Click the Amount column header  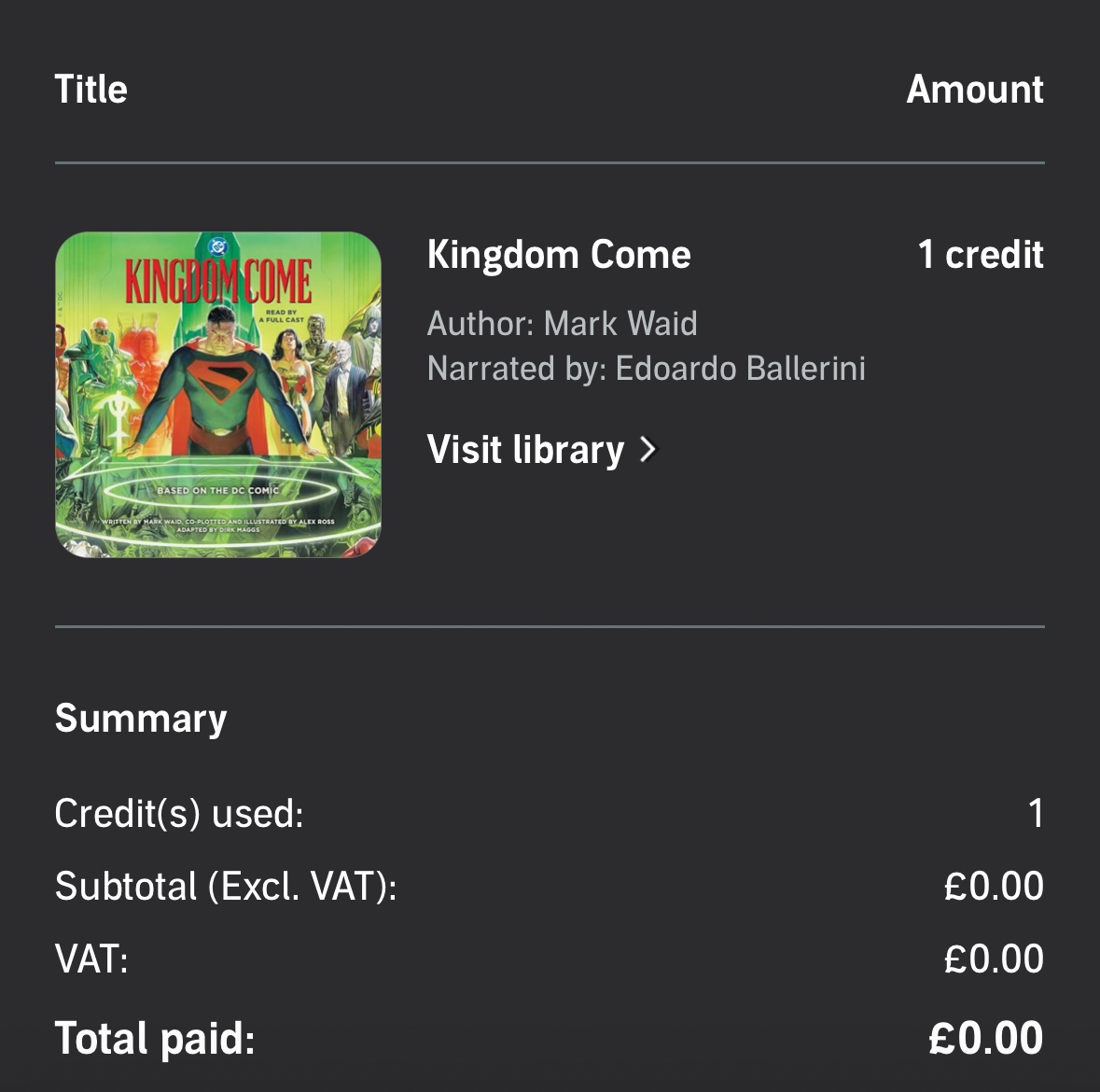click(974, 90)
